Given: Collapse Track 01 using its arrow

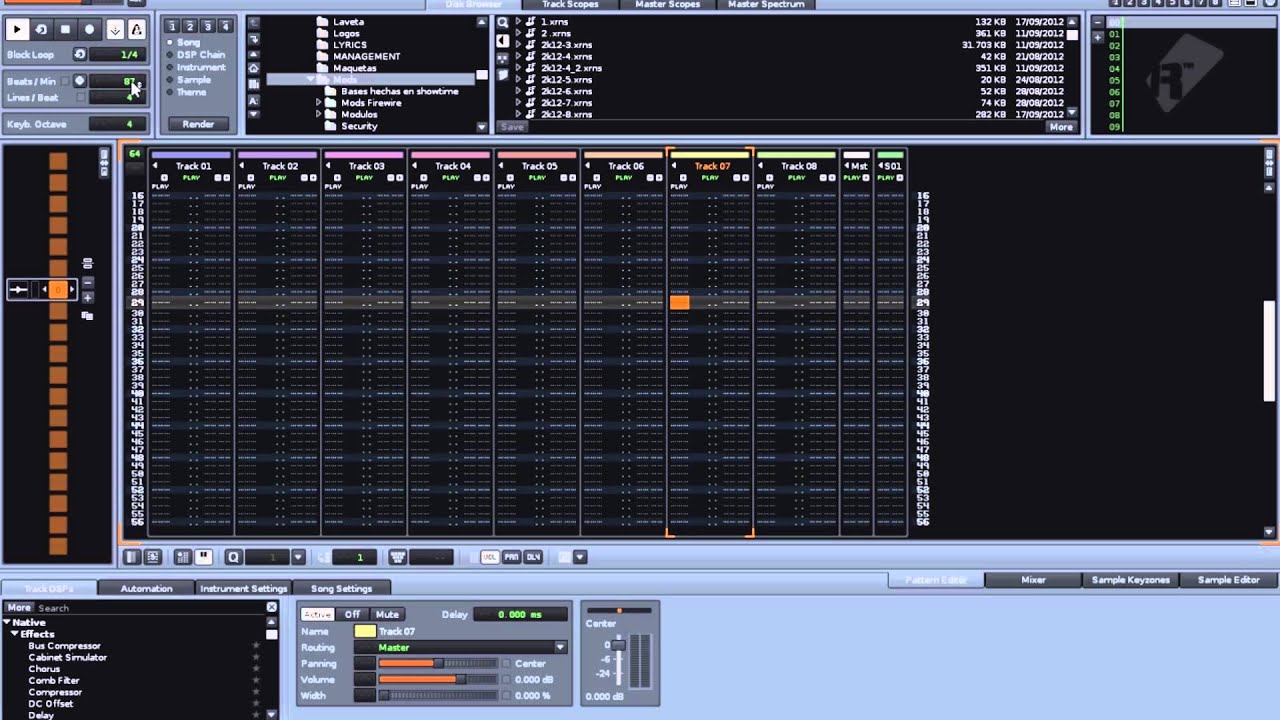Looking at the screenshot, I should [x=156, y=166].
